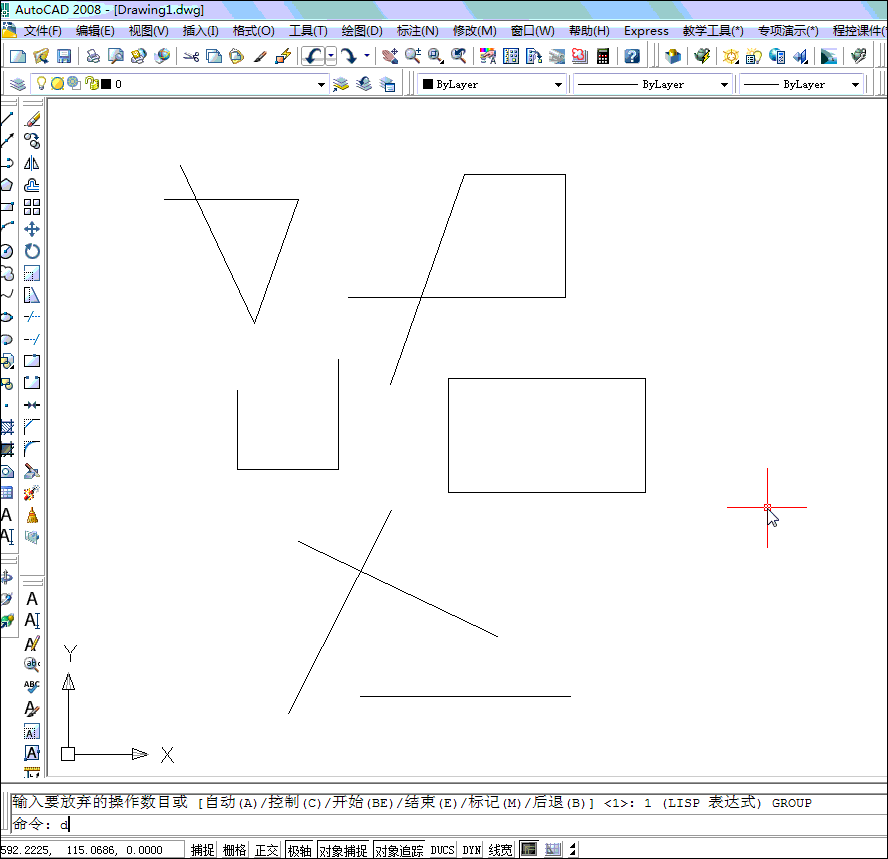888x859 pixels.
Task: Select the Stretch tool
Action: point(32,295)
